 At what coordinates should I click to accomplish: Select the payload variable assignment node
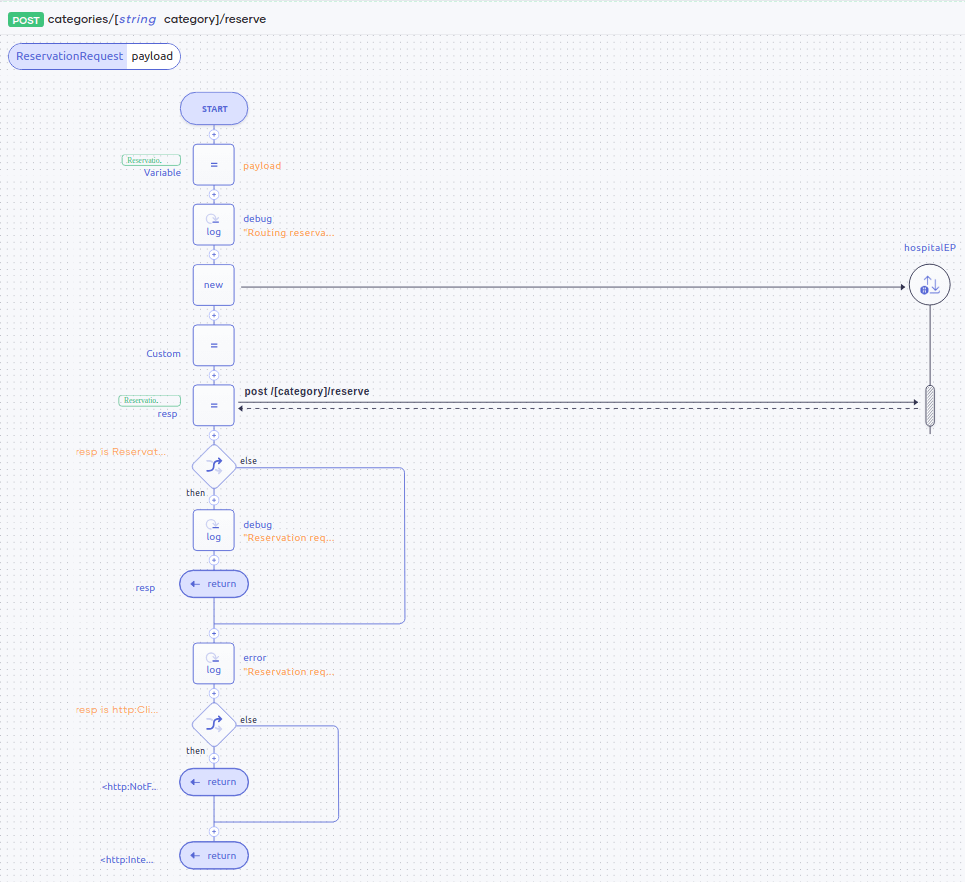(x=214, y=165)
